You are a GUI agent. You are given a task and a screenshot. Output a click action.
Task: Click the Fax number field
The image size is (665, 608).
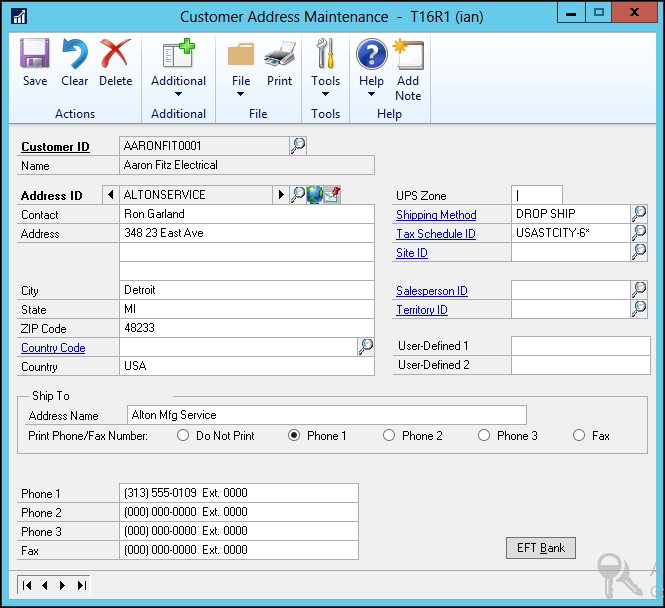pyautogui.click(x=239, y=550)
